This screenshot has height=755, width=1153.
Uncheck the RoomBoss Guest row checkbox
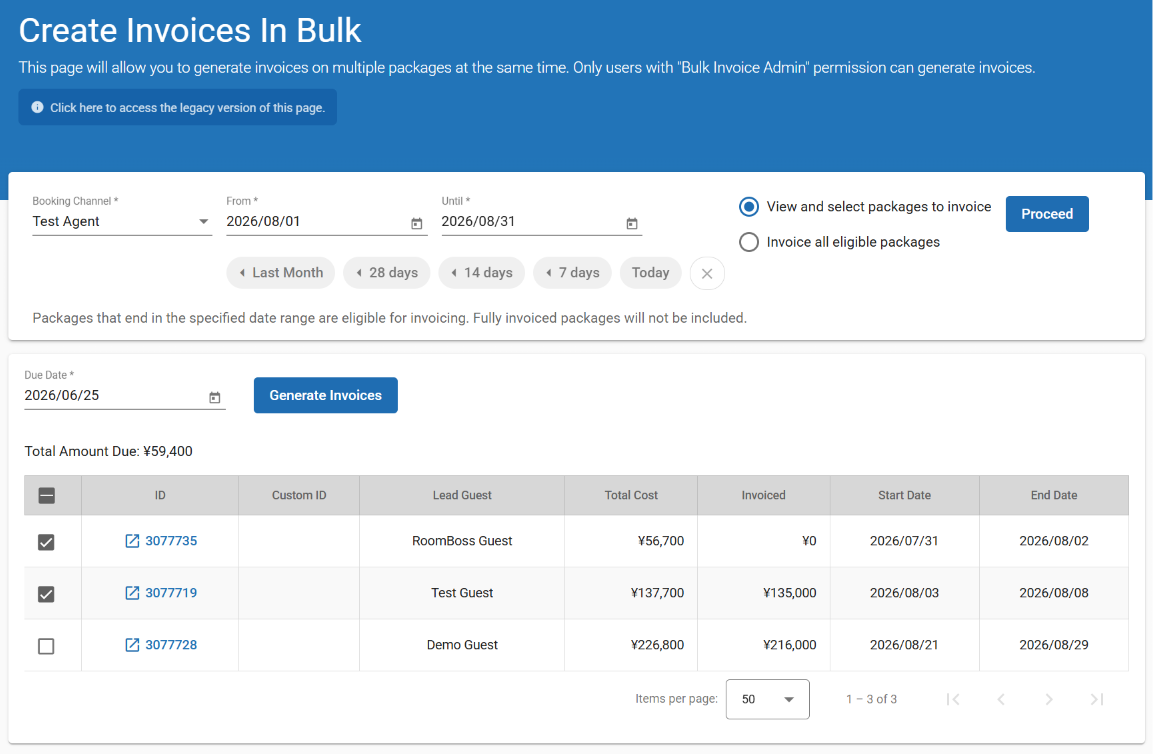pos(46,542)
